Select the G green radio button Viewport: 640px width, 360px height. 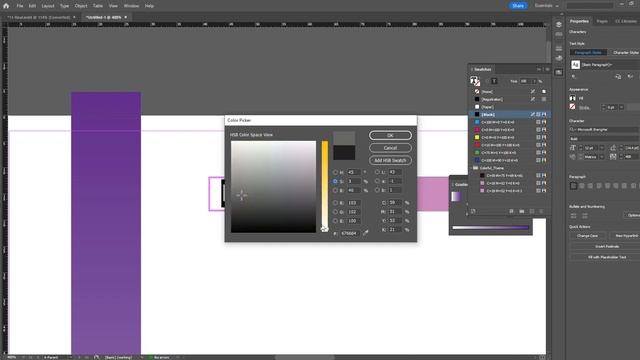[335, 211]
